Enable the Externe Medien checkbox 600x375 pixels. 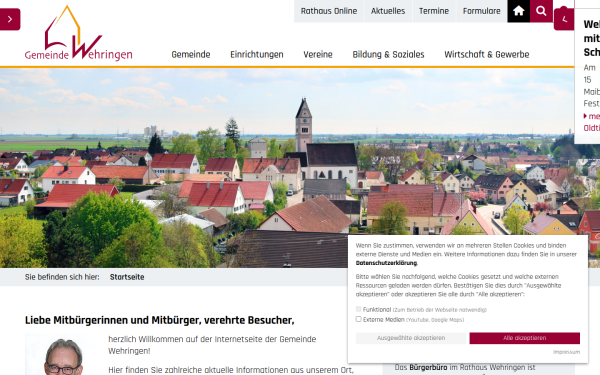(x=359, y=319)
